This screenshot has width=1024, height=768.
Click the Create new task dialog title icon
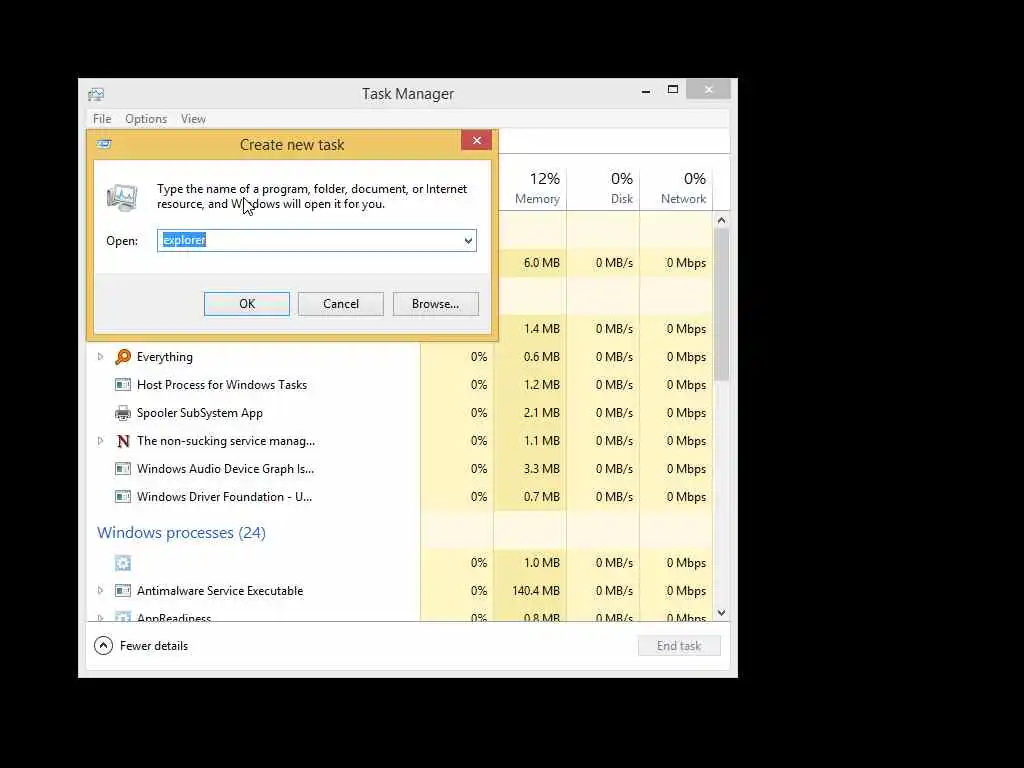[104, 144]
